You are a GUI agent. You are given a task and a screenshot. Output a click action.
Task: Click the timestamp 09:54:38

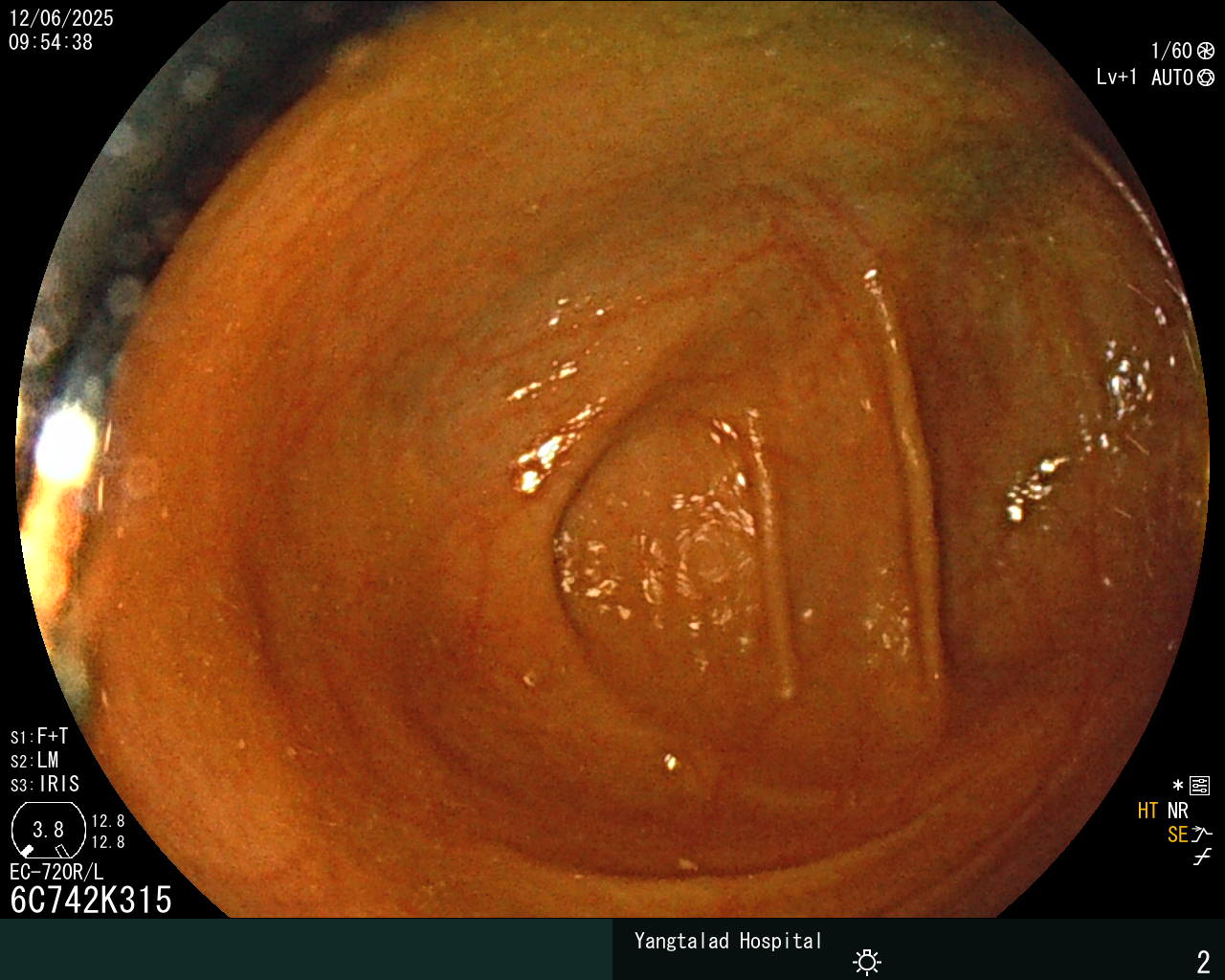click(x=51, y=42)
